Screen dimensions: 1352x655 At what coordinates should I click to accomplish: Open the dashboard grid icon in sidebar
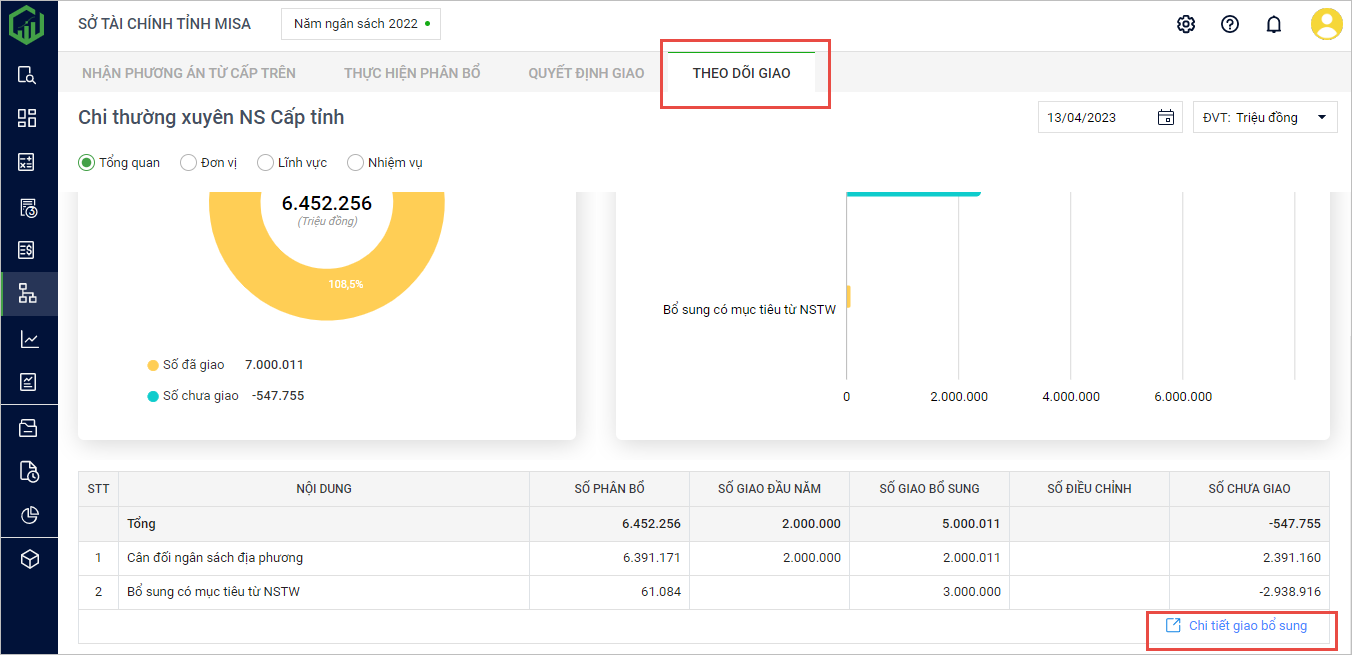28,118
